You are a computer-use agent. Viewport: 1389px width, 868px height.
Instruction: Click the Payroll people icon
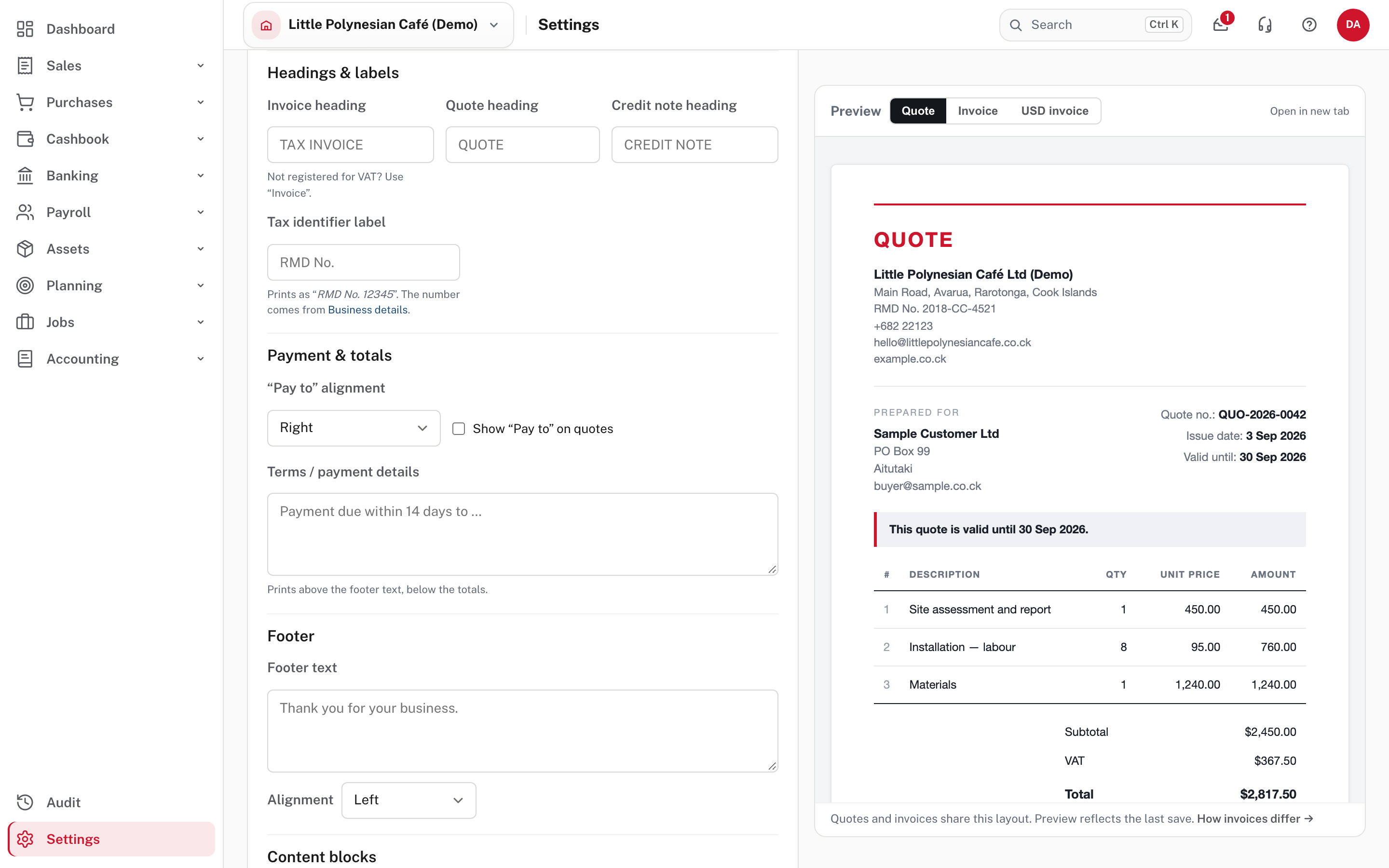(x=25, y=212)
